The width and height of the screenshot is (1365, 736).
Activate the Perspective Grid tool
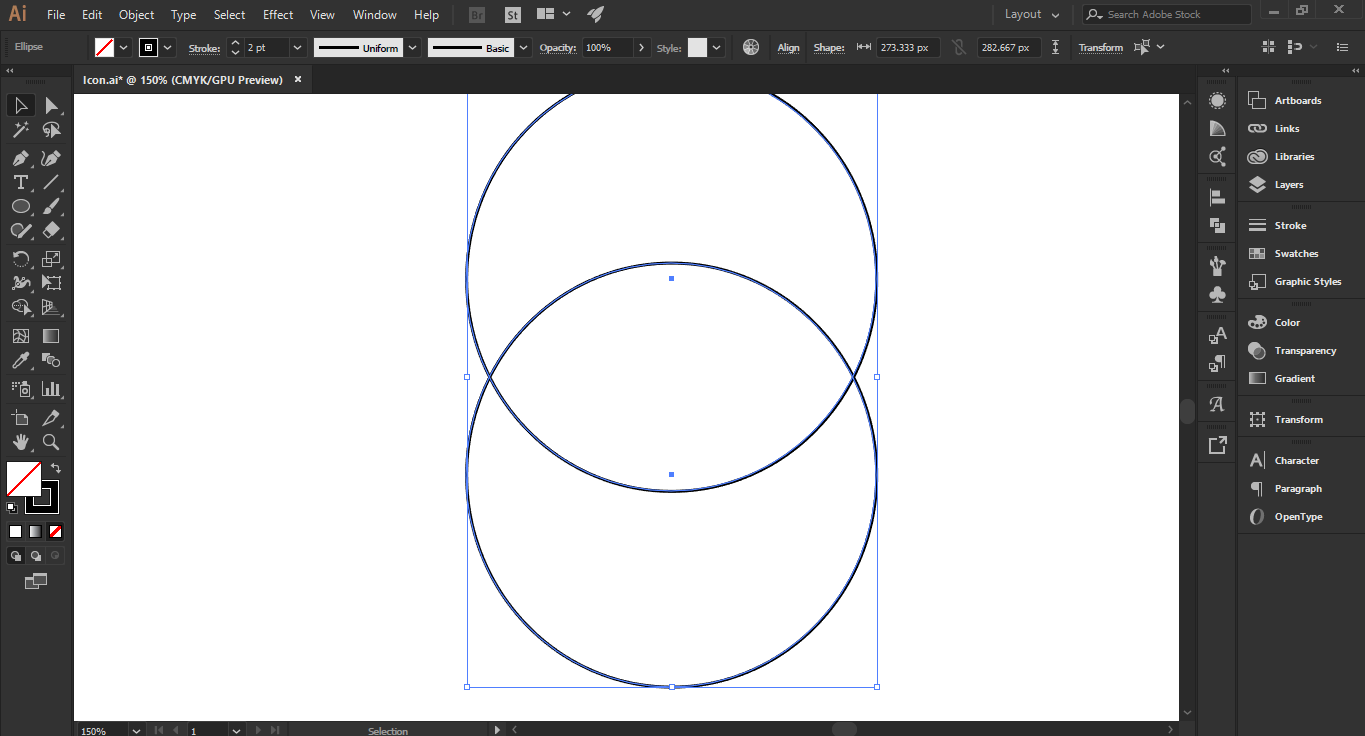51,307
